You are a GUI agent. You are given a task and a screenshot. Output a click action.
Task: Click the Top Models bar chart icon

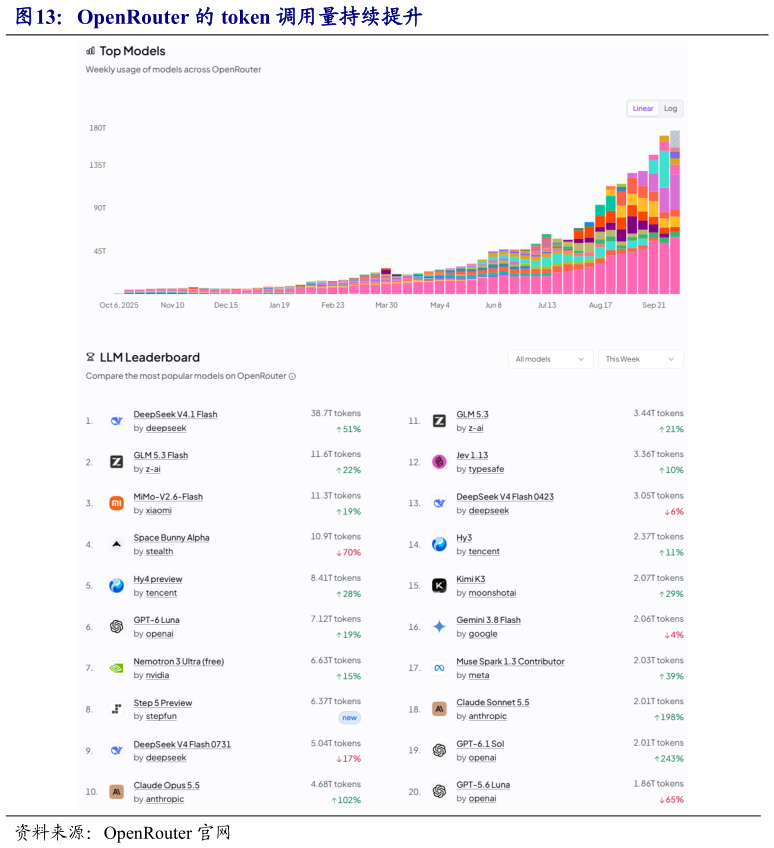[x=90, y=51]
